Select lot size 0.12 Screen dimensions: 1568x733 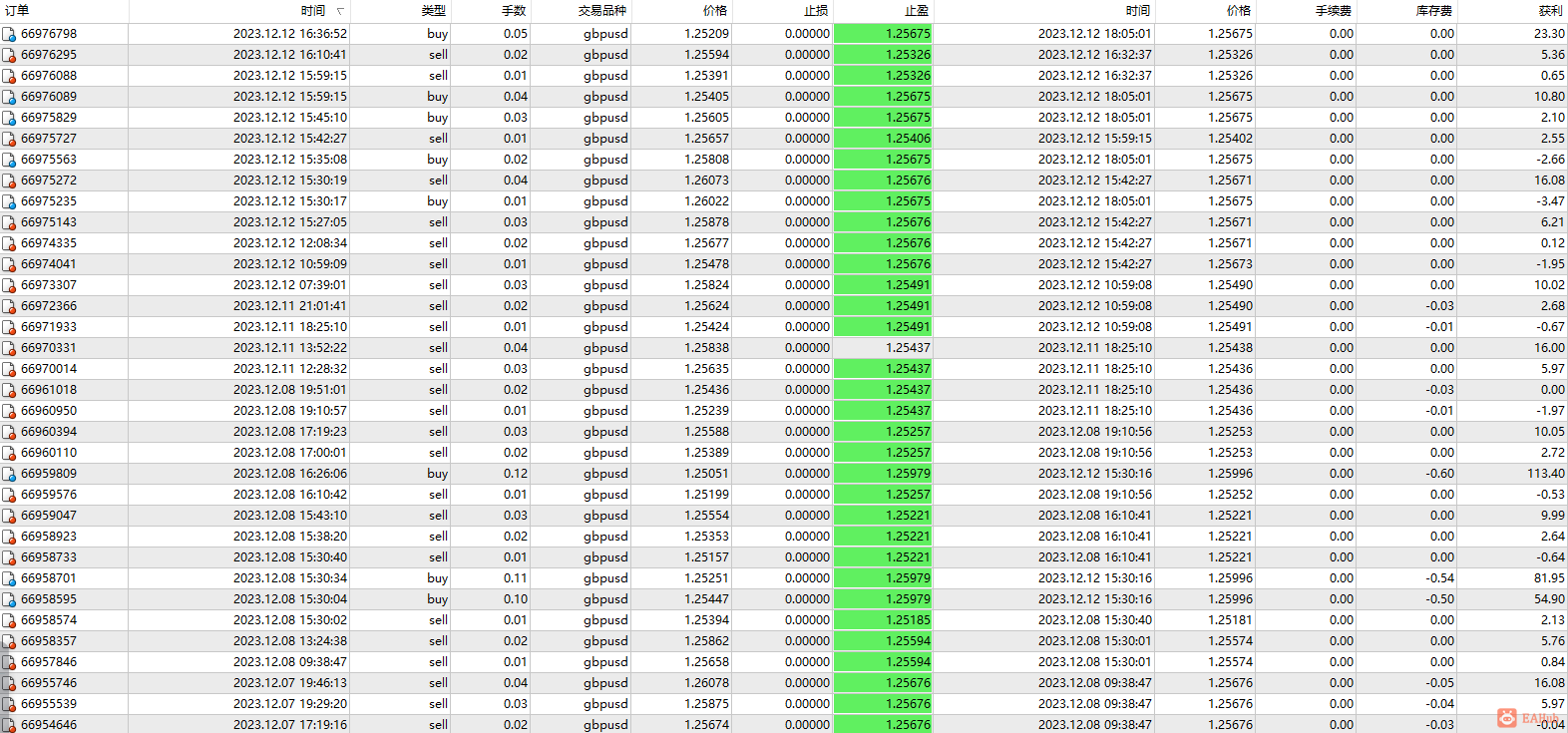[516, 474]
